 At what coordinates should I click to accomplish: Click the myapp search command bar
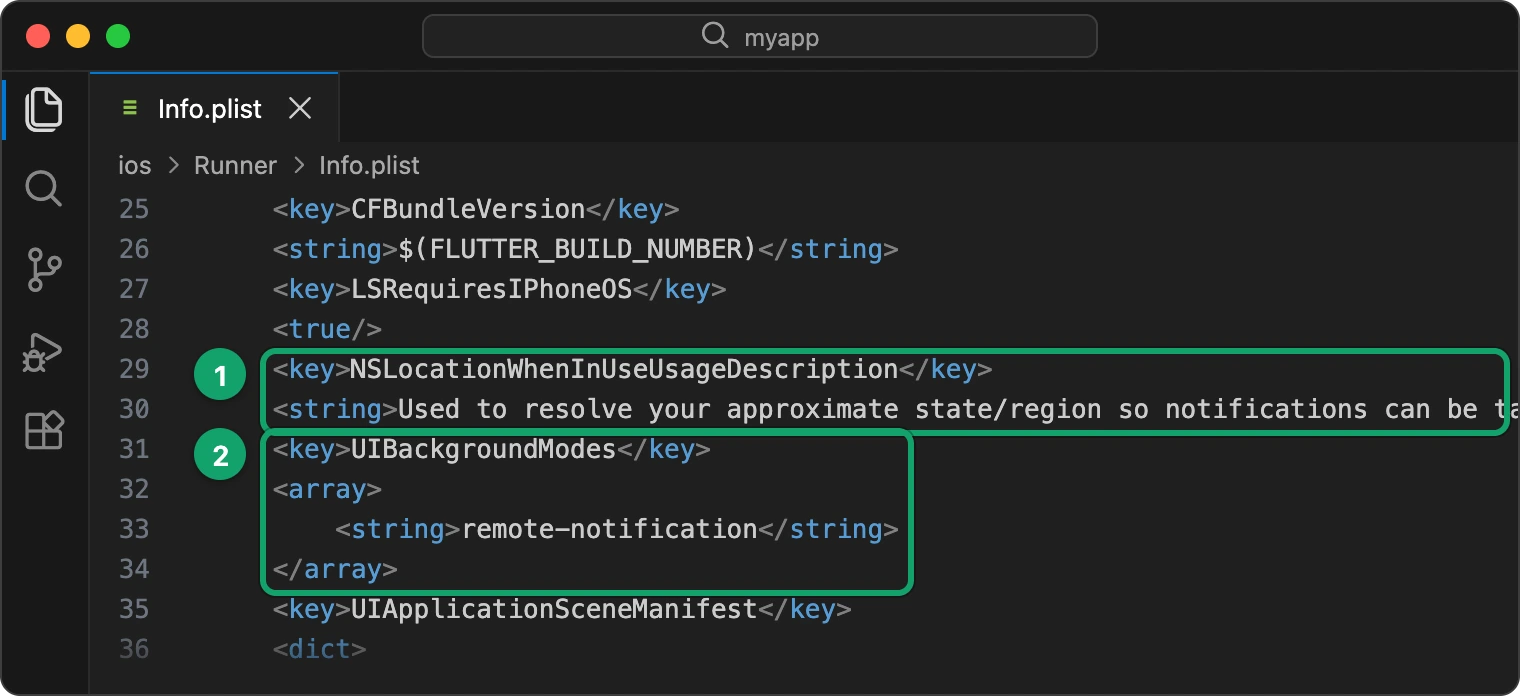760,37
